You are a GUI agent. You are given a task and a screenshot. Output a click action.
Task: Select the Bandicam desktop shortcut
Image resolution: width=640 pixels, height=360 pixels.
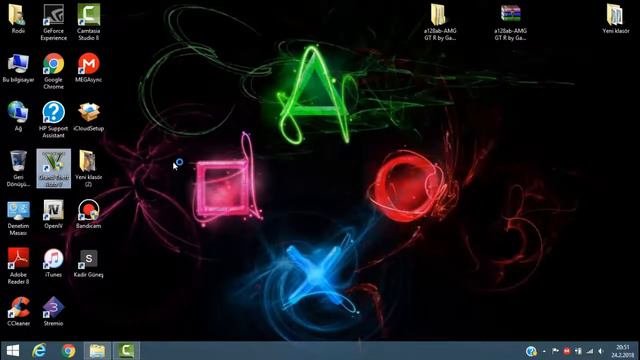click(x=89, y=214)
